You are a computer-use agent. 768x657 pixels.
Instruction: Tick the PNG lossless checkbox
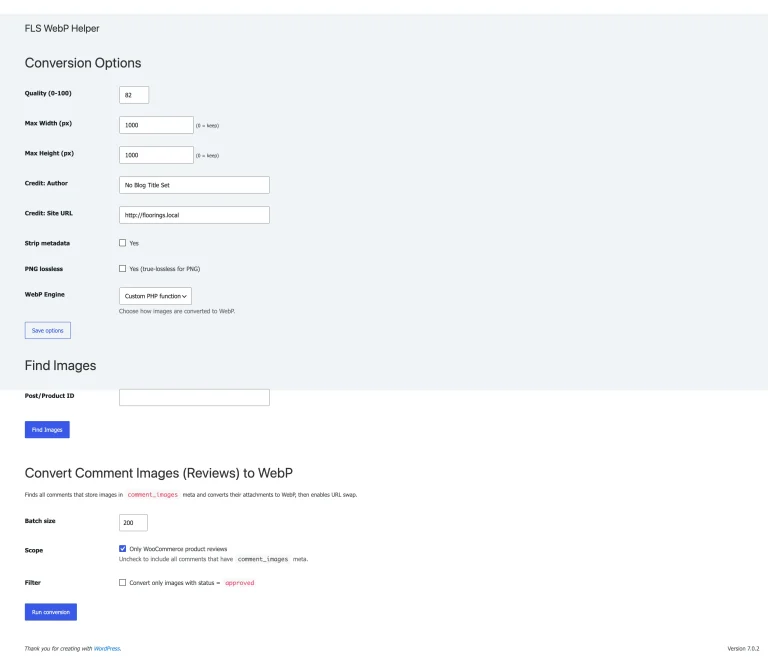point(122,268)
